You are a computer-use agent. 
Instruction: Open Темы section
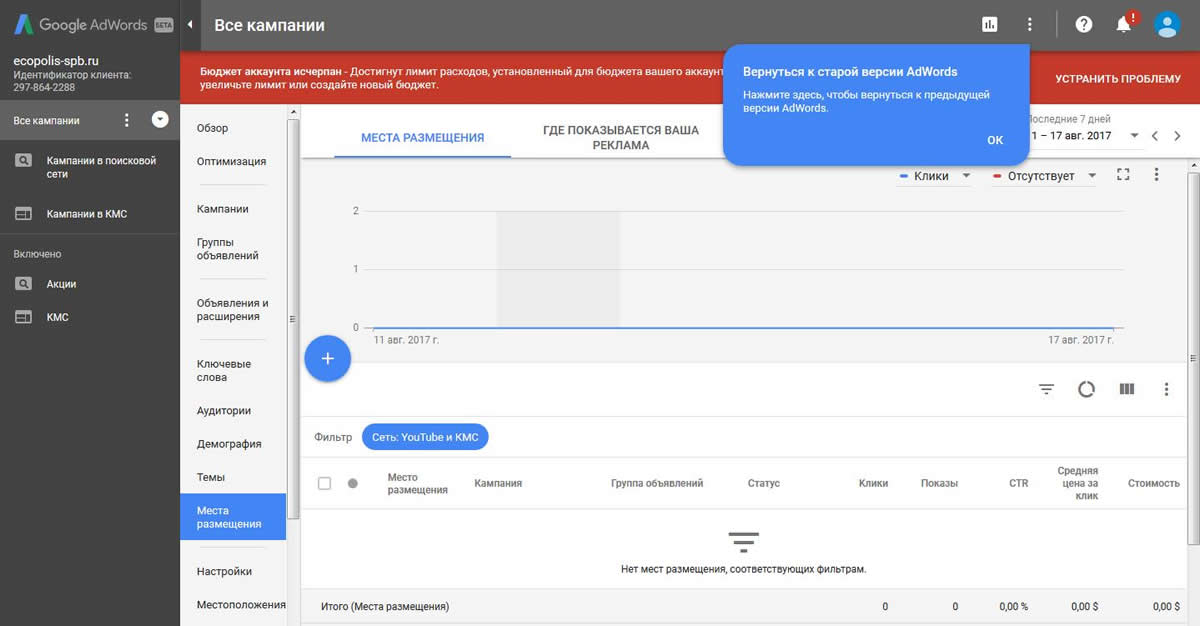click(x=211, y=477)
